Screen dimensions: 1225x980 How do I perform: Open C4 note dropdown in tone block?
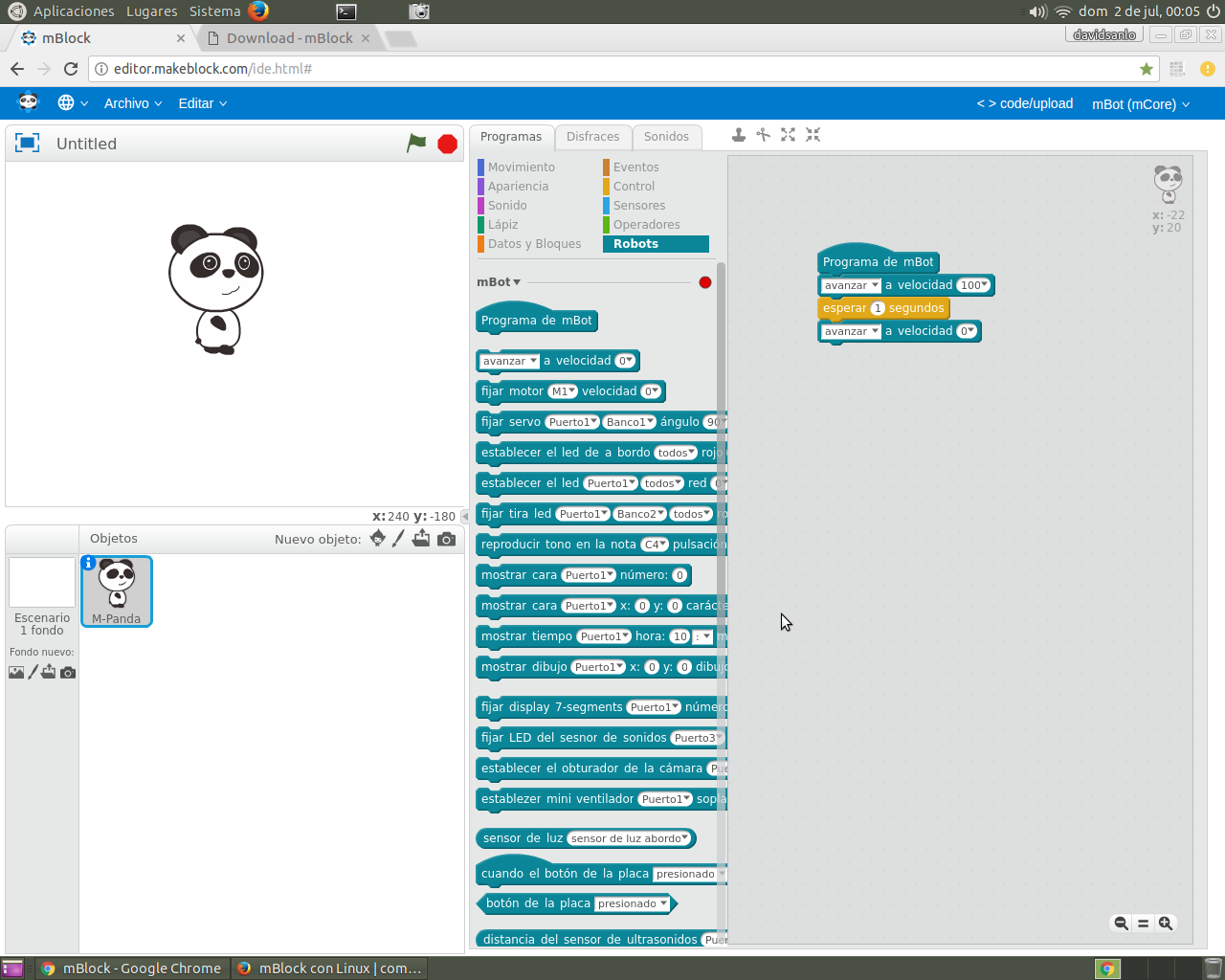pos(655,545)
